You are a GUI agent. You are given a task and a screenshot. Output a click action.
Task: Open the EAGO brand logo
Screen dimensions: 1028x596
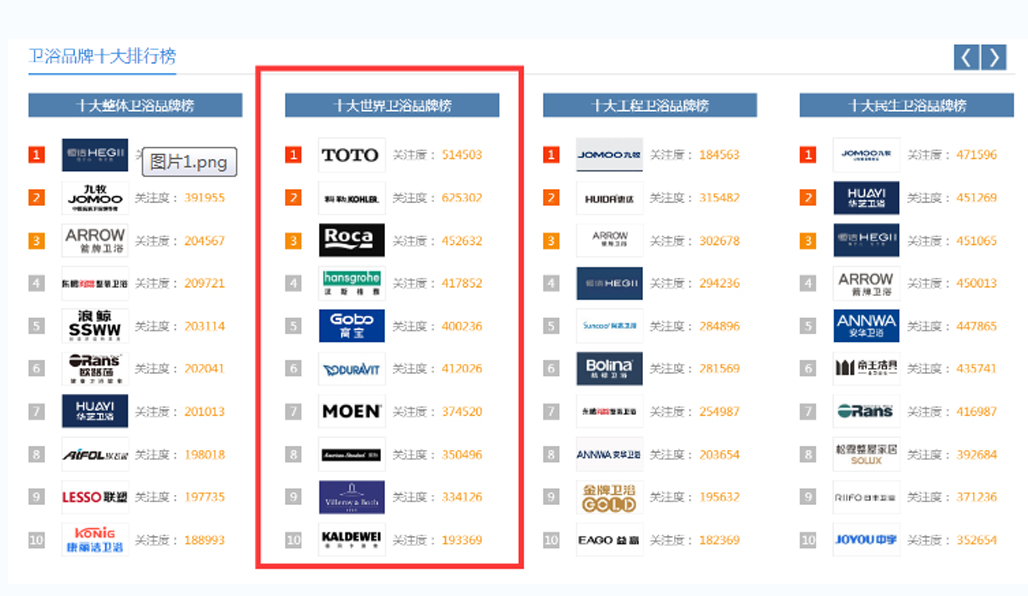609,540
